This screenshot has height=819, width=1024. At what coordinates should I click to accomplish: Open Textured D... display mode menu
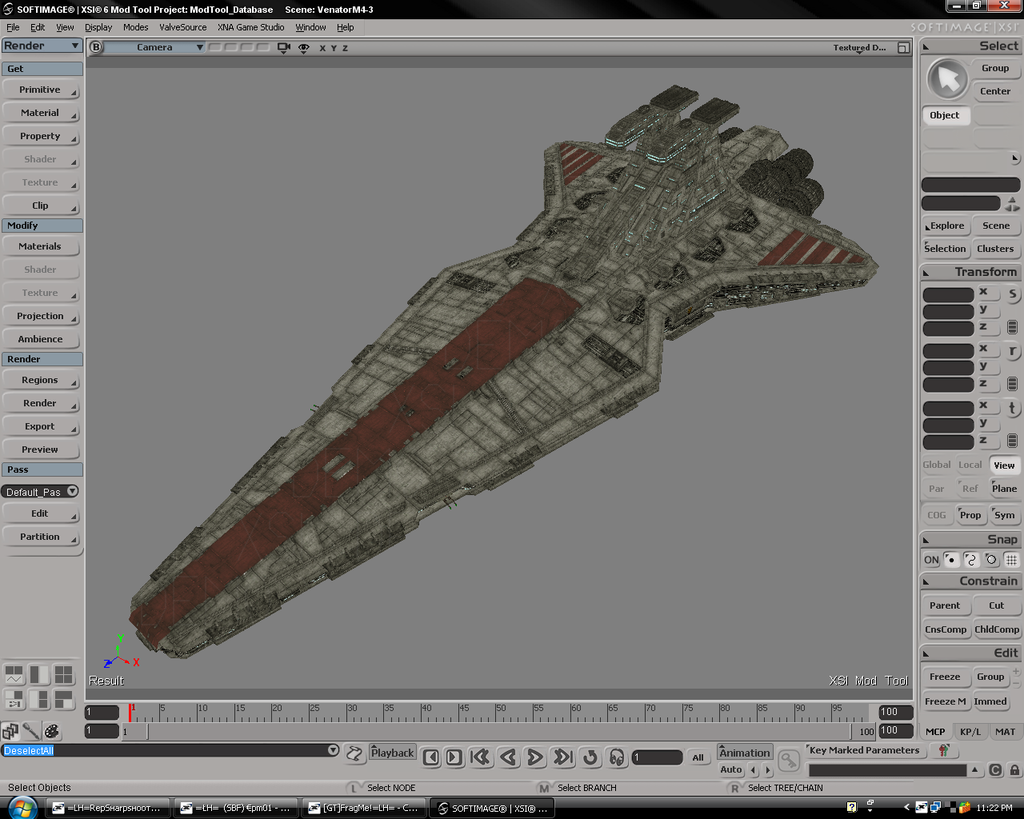coord(859,48)
